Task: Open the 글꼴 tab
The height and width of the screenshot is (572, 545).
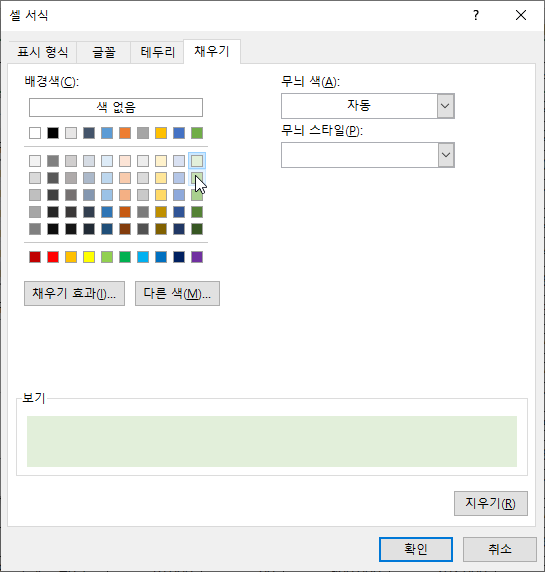Action: tap(104, 52)
